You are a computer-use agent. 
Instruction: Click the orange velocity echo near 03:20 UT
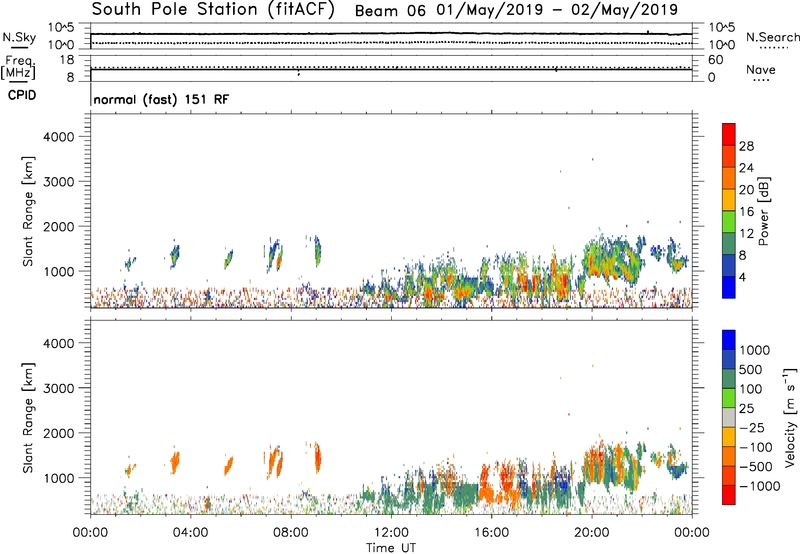[x=175, y=462]
